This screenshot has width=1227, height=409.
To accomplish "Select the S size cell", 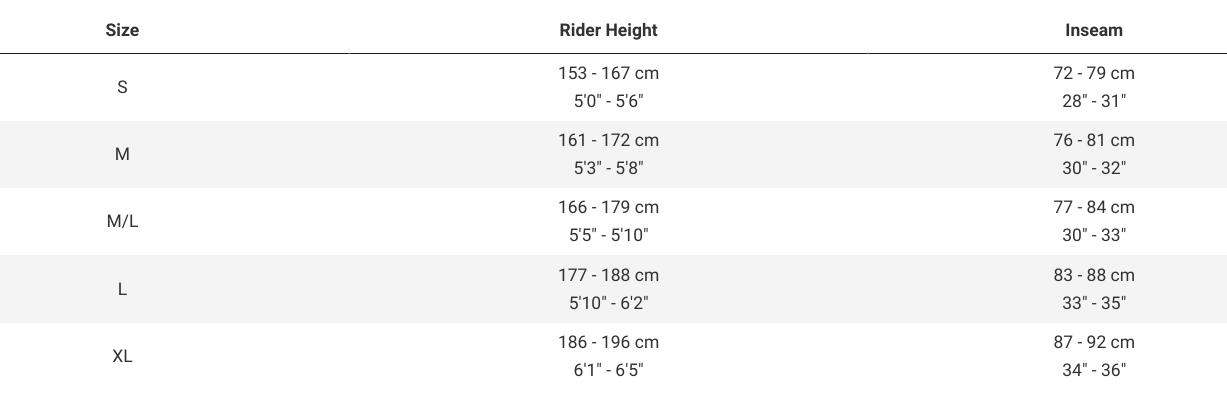I will tap(122, 87).
